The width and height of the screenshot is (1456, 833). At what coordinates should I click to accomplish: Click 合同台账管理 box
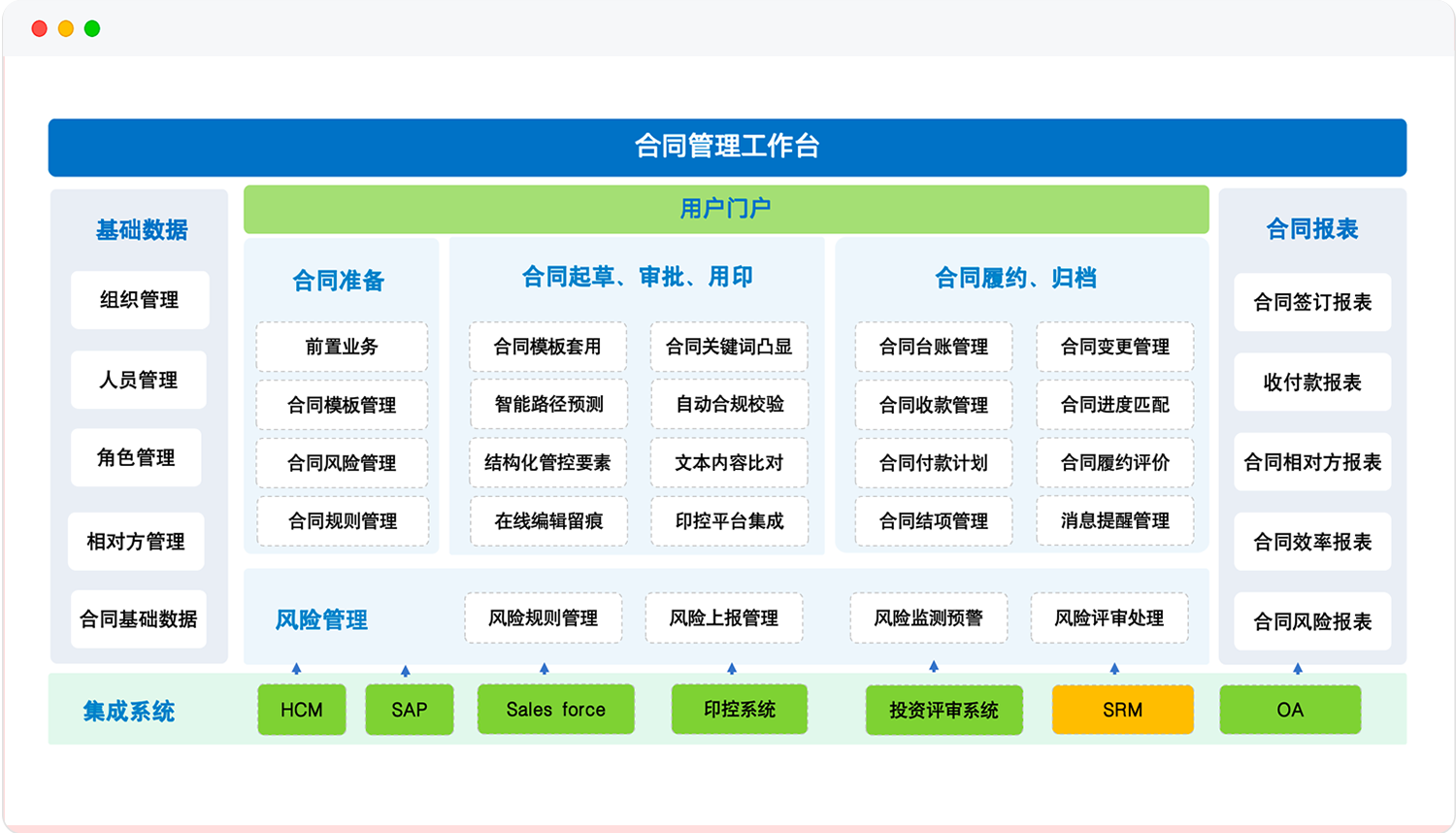pos(934,347)
